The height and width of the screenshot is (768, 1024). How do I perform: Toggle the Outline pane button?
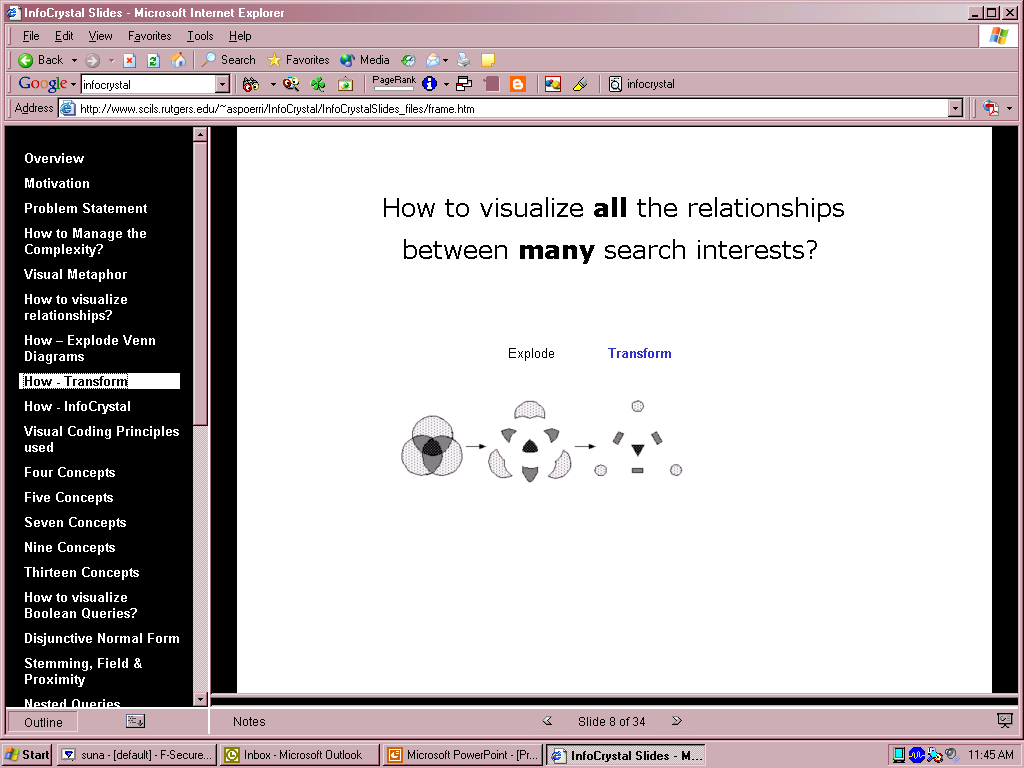click(x=43, y=722)
